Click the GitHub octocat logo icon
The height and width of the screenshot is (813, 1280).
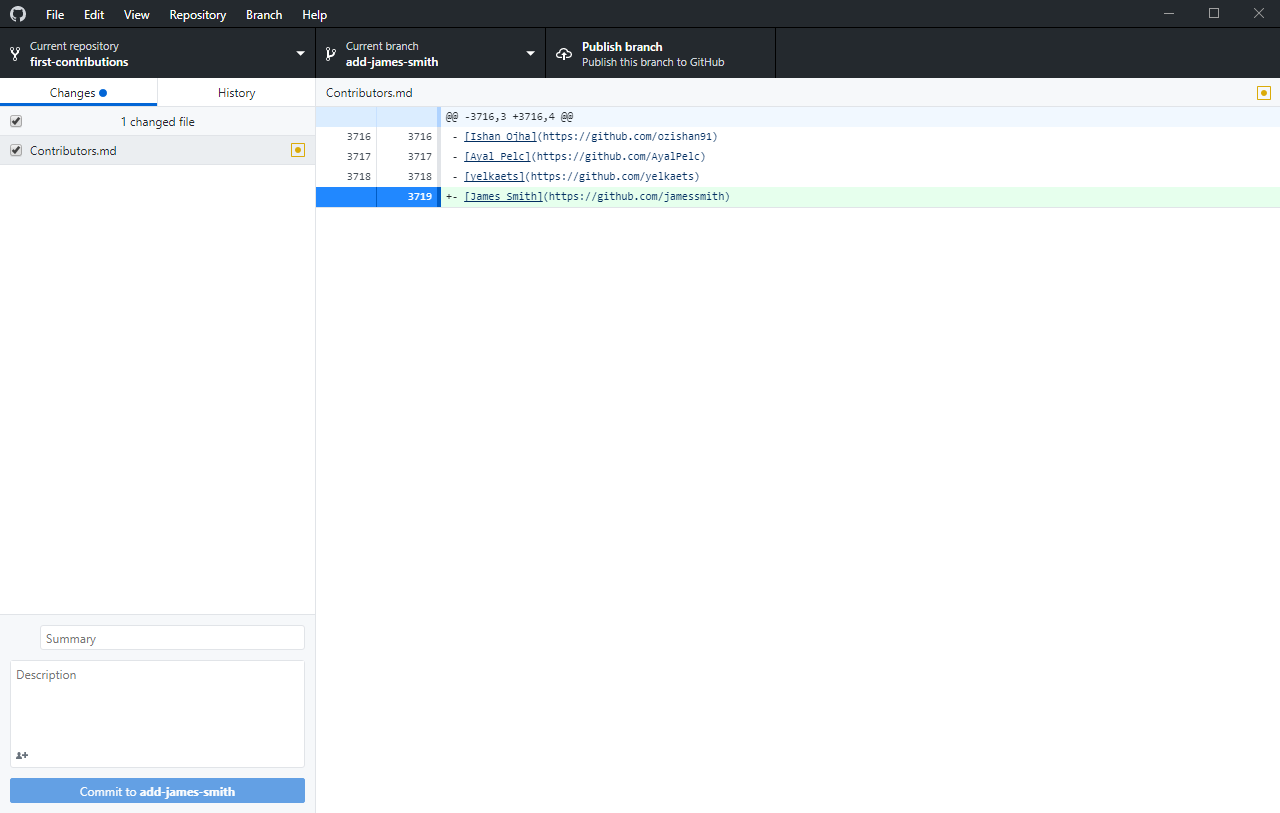point(17,14)
